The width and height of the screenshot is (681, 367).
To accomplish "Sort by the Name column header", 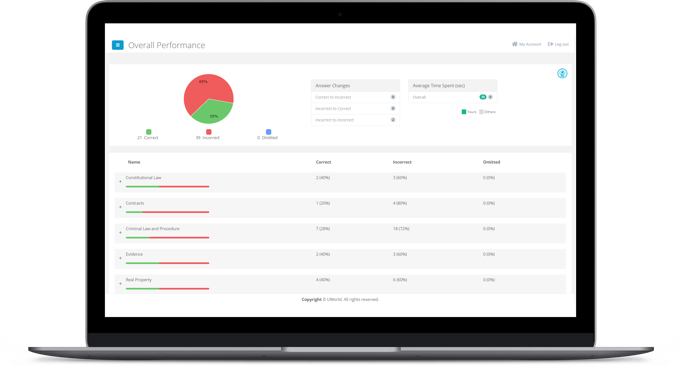I will click(x=134, y=162).
